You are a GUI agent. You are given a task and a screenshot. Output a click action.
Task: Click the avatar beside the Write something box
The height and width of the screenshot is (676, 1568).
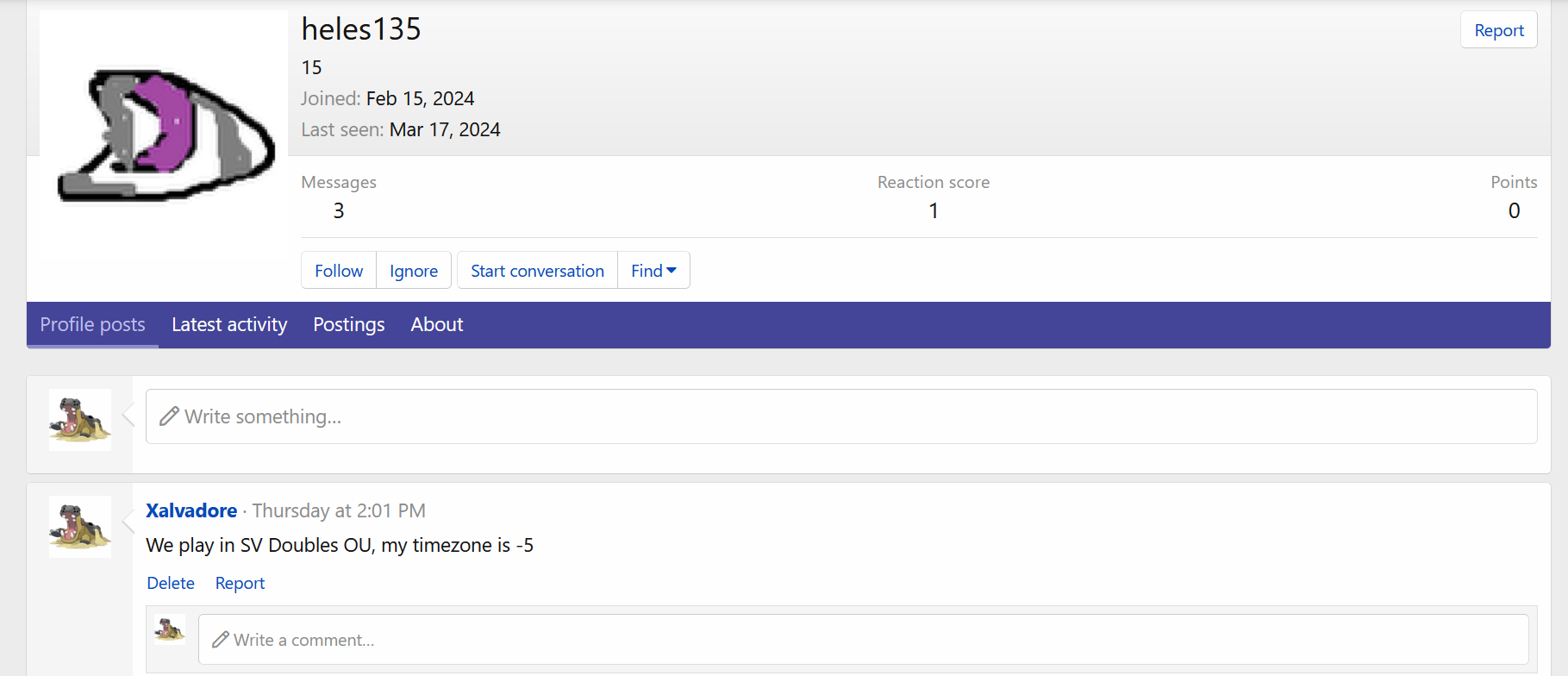[x=80, y=420]
